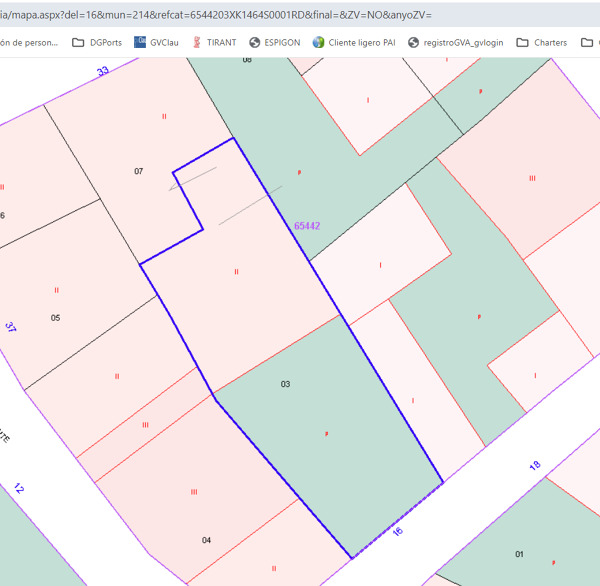Click parcel 05 on the cadastral map
The width and height of the screenshot is (600, 586).
56,318
